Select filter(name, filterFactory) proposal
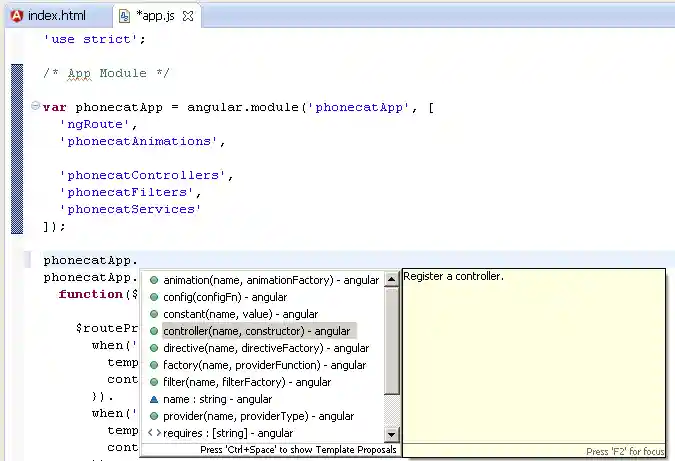675x461 pixels. [x=247, y=382]
